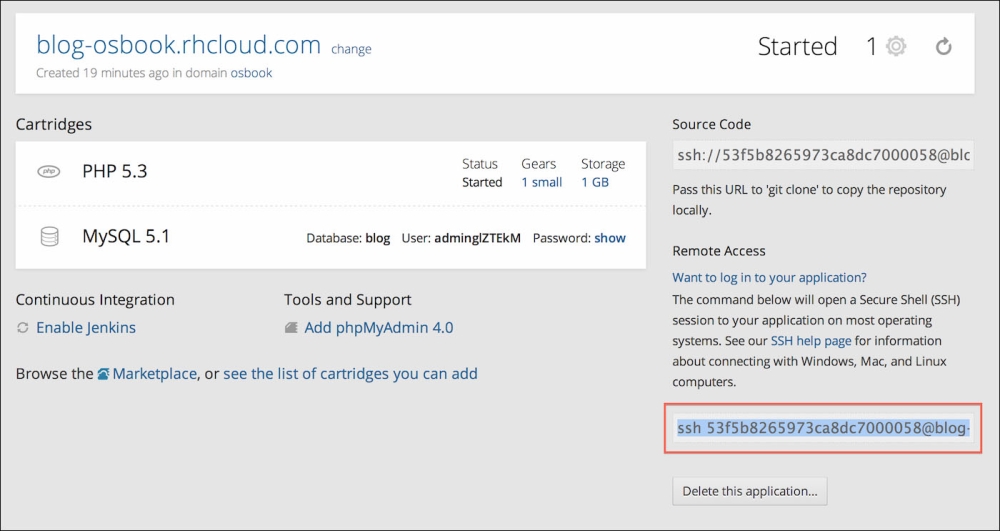The height and width of the screenshot is (531, 1000).
Task: Click the PHP cartridge icon
Action: tap(48, 171)
